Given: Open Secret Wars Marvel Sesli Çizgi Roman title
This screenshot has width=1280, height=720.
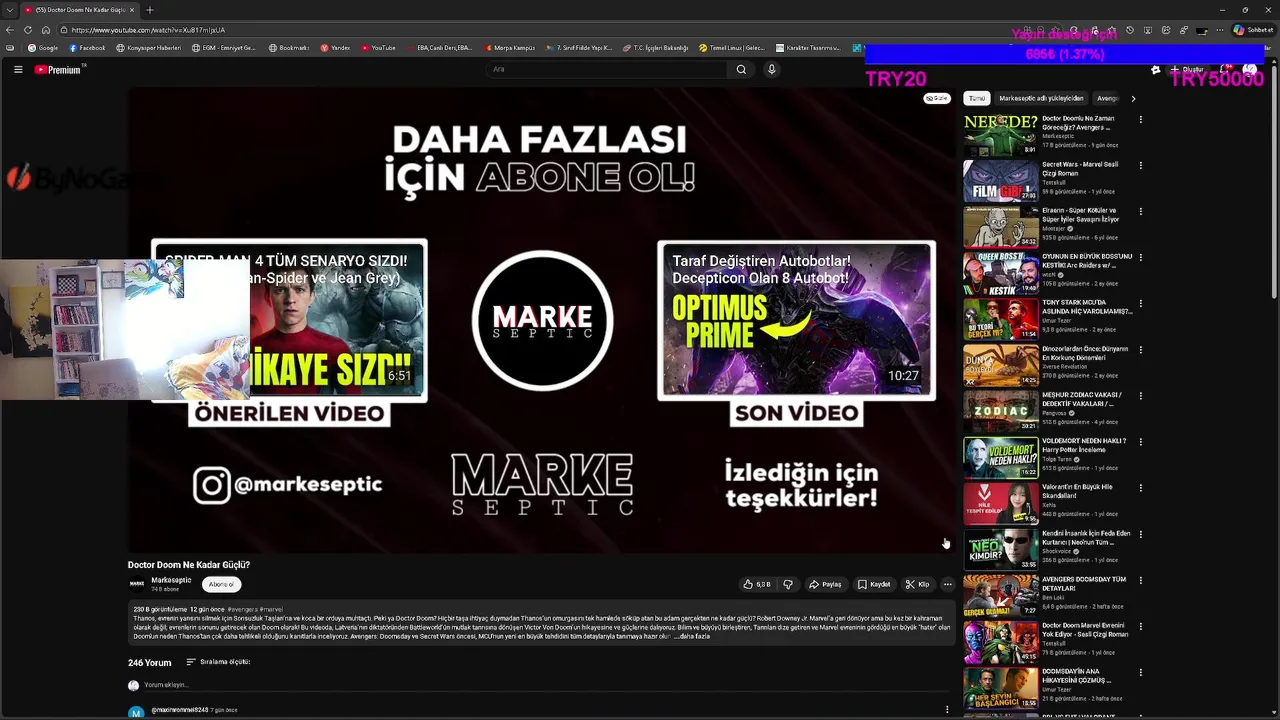Looking at the screenshot, I should tap(1081, 168).
